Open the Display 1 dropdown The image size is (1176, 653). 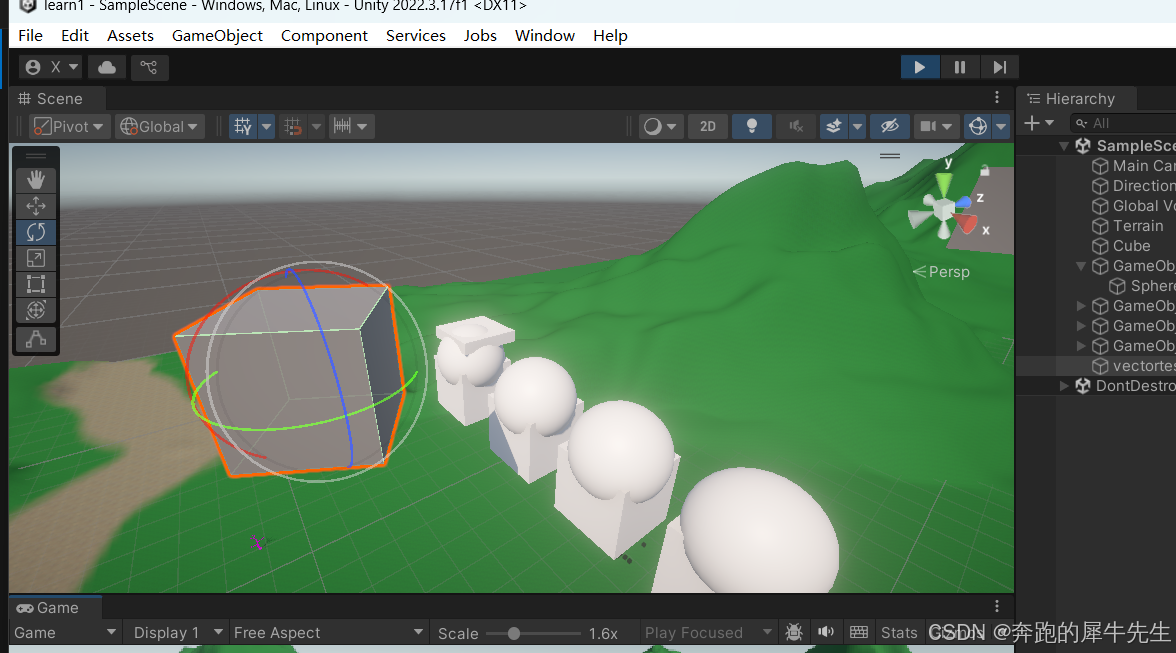pos(177,633)
